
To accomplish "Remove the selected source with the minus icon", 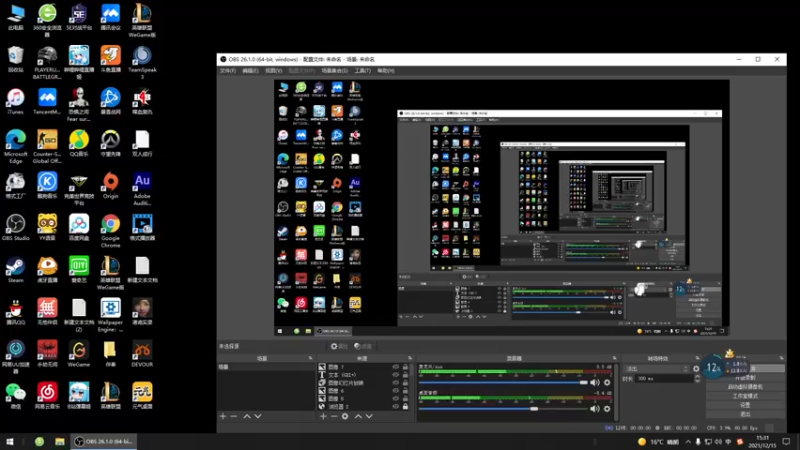I will coord(334,416).
